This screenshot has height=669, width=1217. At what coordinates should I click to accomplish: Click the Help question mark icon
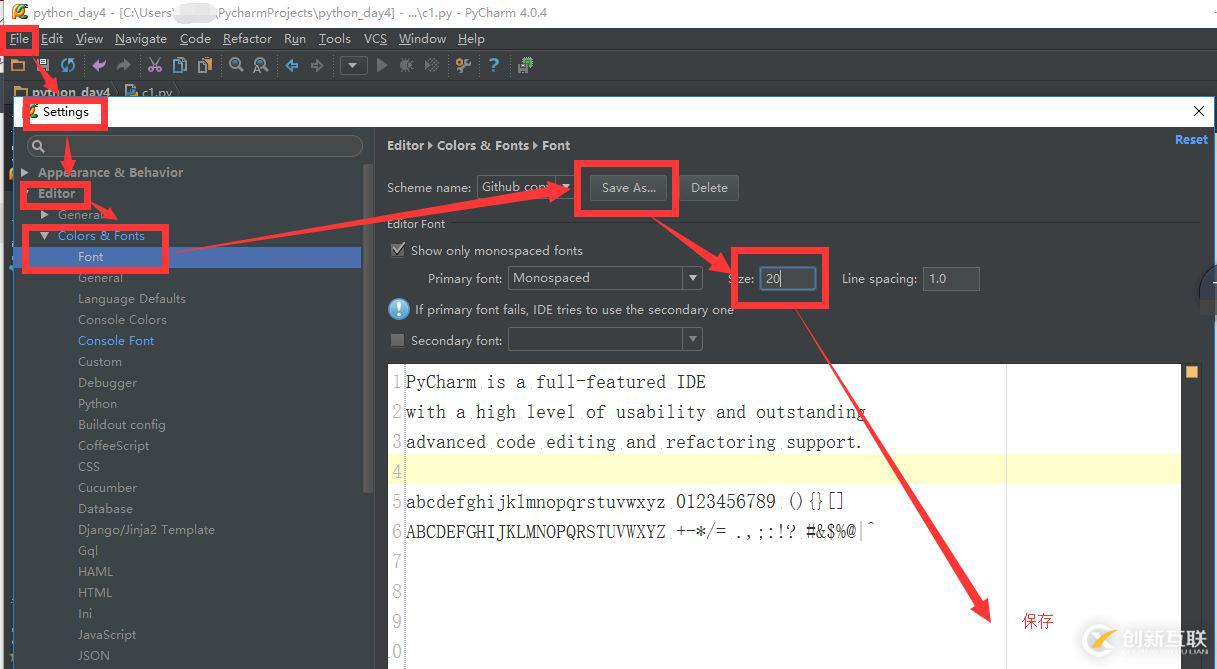[494, 65]
